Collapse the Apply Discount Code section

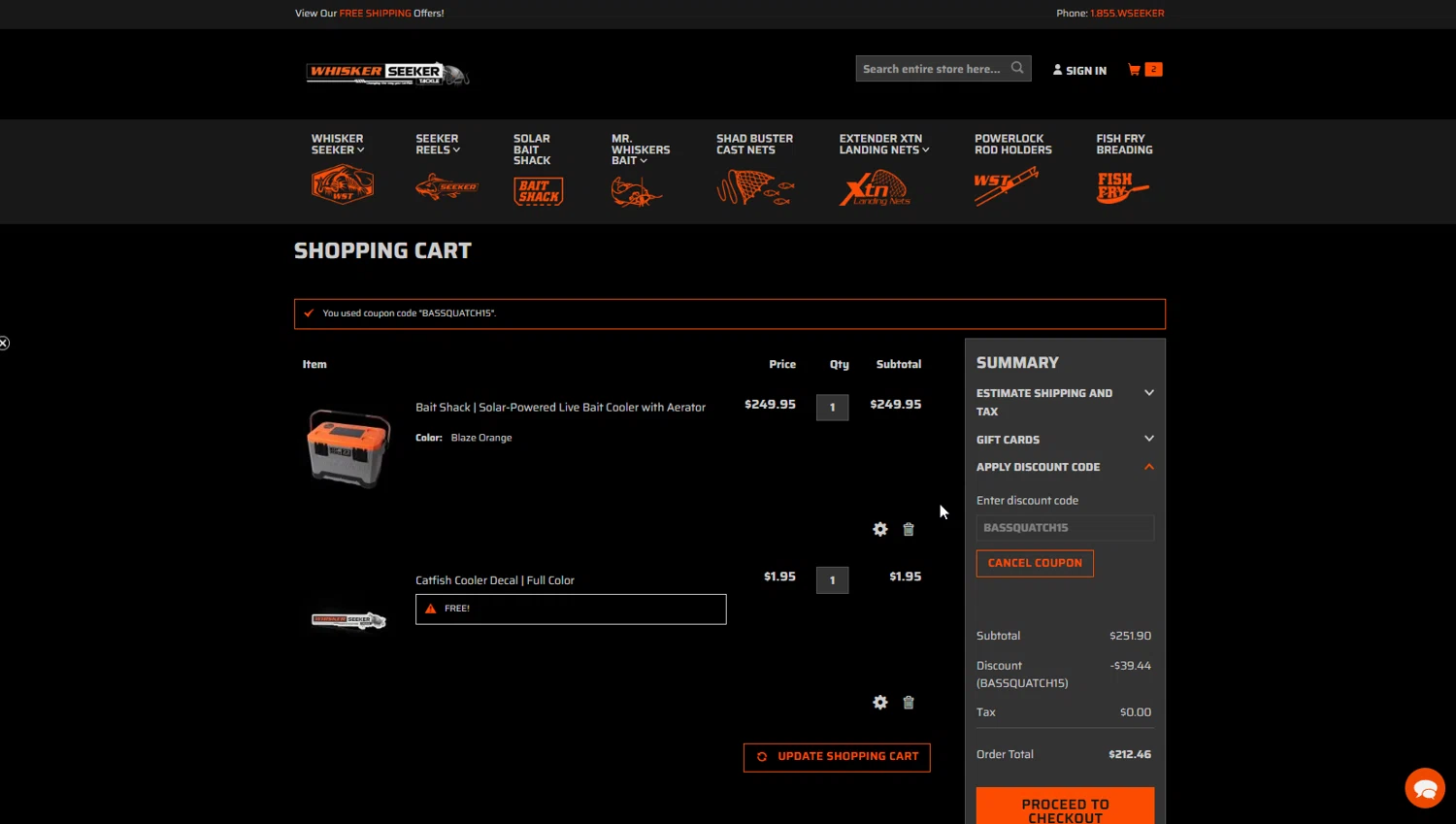click(1065, 467)
